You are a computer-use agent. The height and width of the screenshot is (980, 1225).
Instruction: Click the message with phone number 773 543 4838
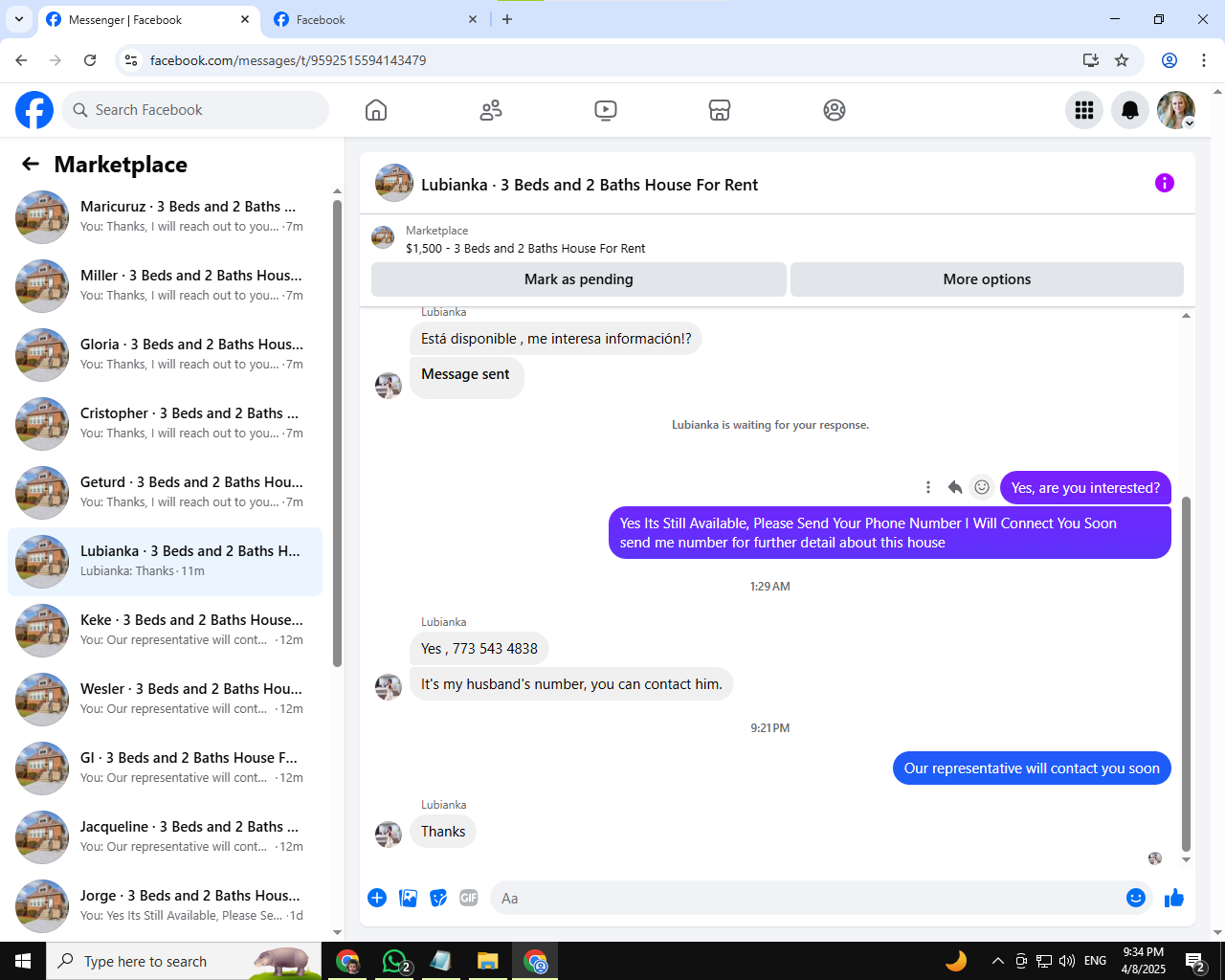(x=479, y=649)
